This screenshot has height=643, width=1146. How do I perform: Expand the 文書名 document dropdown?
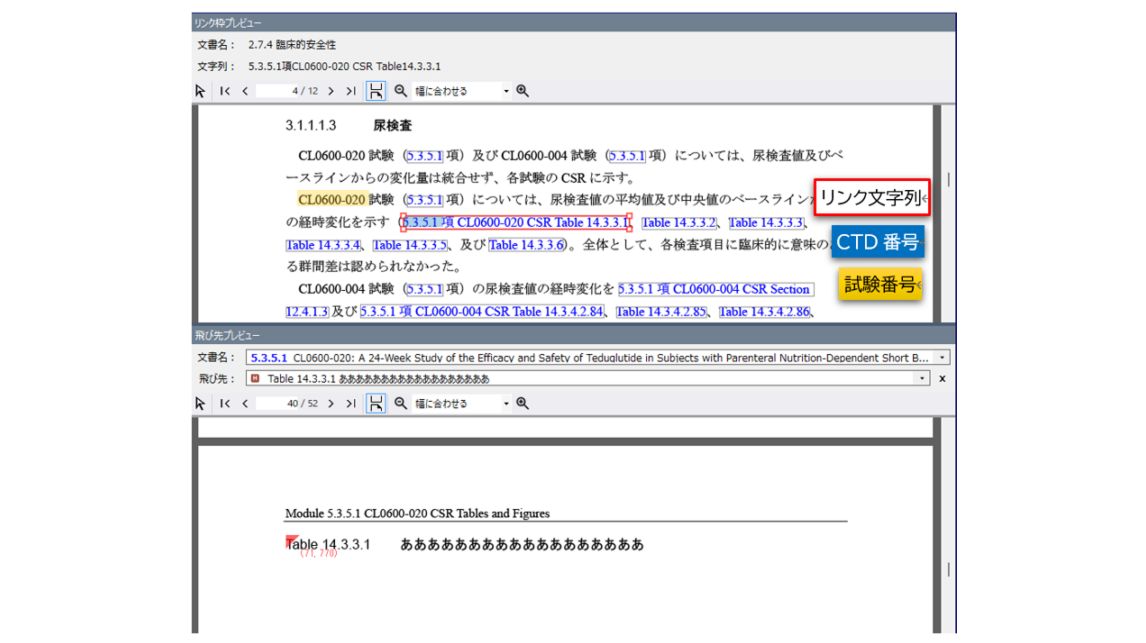[x=942, y=357]
